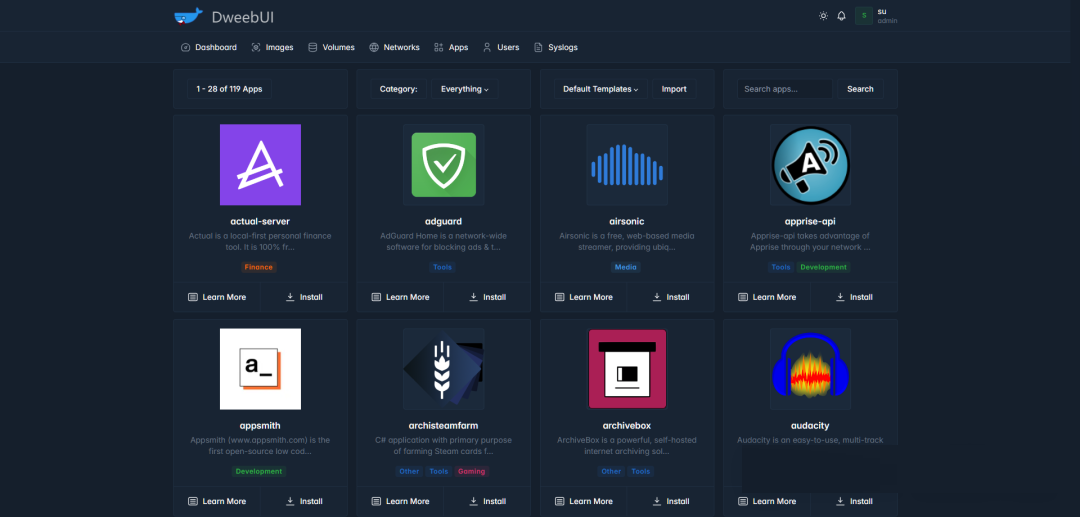The width and height of the screenshot is (1080, 517).
Task: Click Learn More for archisteamfarm
Action: [400, 501]
